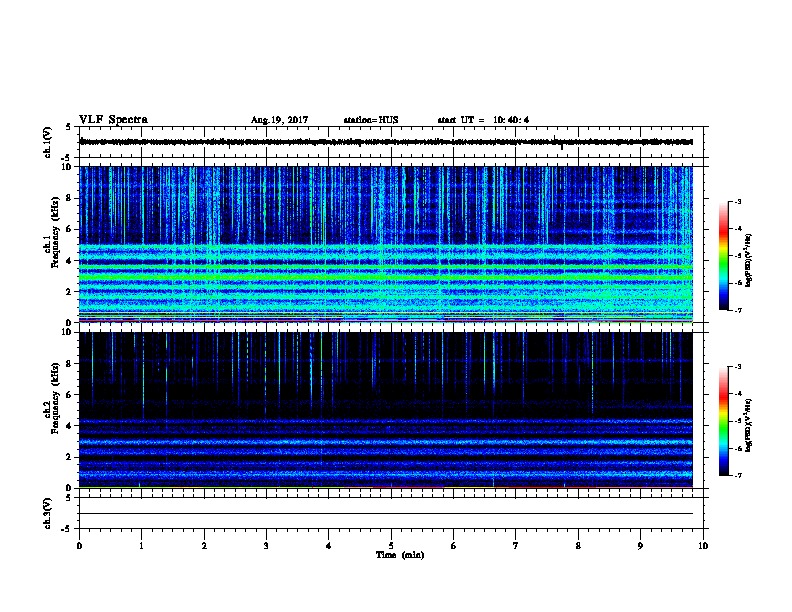The height and width of the screenshot is (612, 792).
Task: Click the date 'Aug.19, 2017'
Action: click(x=279, y=120)
